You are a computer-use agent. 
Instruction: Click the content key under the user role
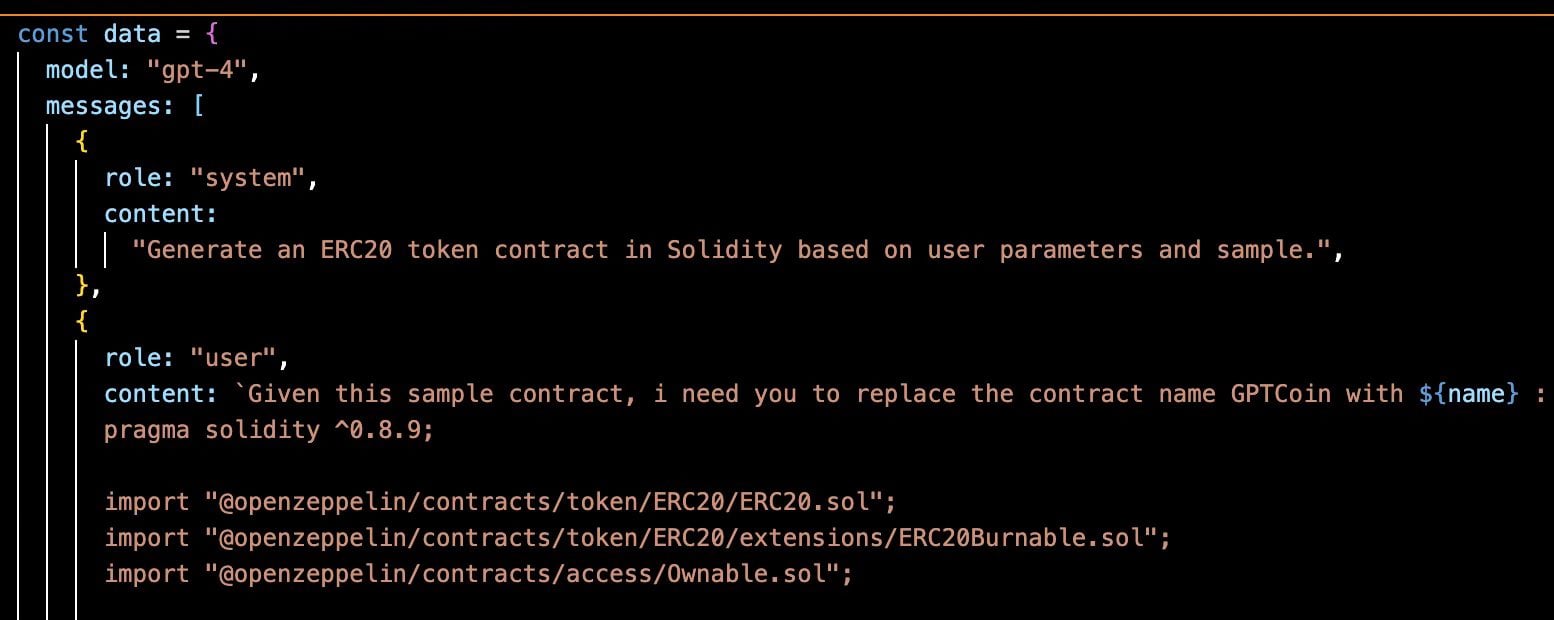pyautogui.click(x=160, y=394)
